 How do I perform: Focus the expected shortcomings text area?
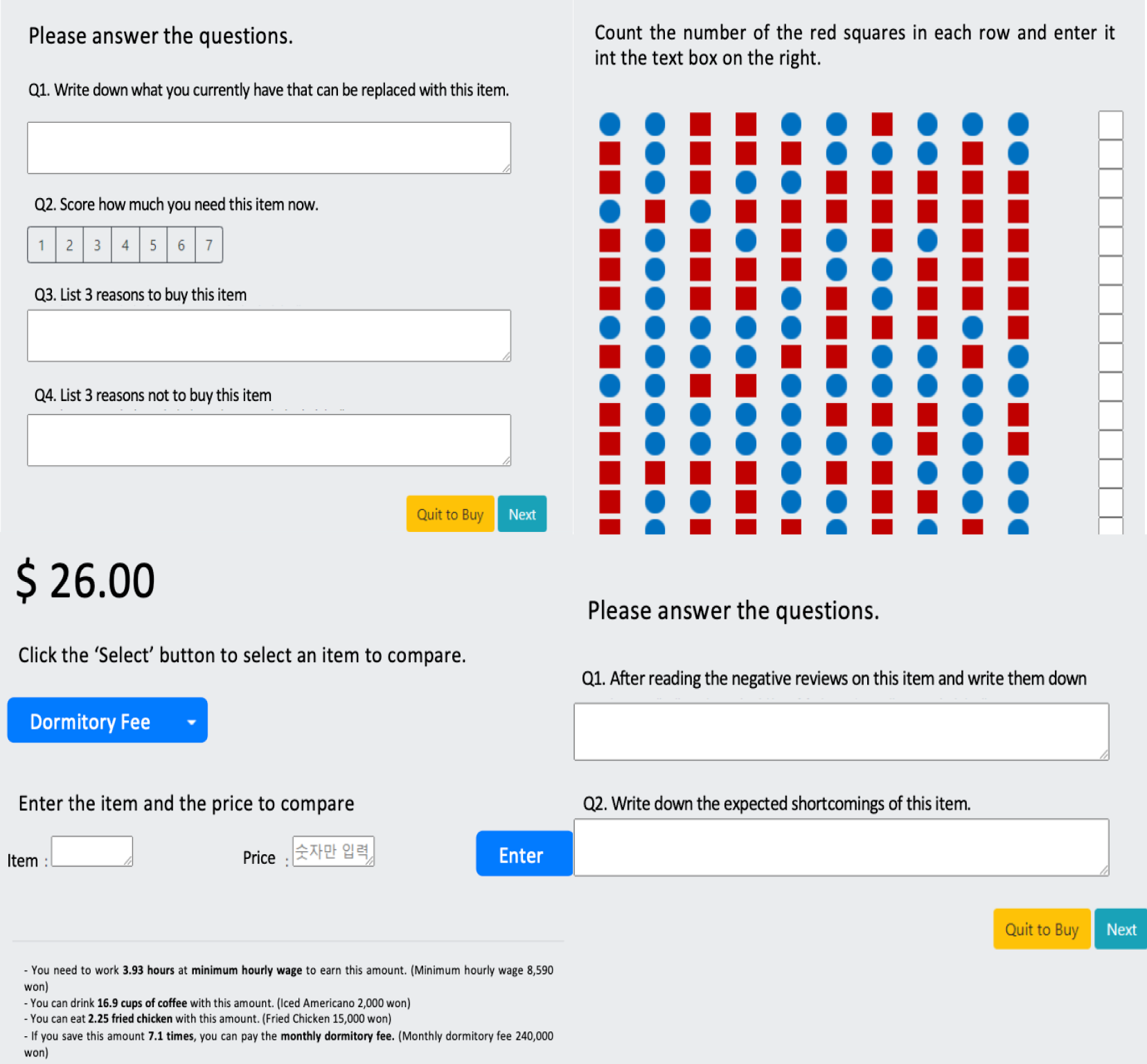point(841,847)
